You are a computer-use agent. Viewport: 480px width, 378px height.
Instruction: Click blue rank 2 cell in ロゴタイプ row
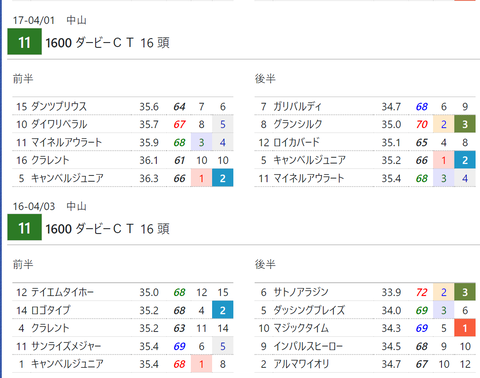coord(223,310)
